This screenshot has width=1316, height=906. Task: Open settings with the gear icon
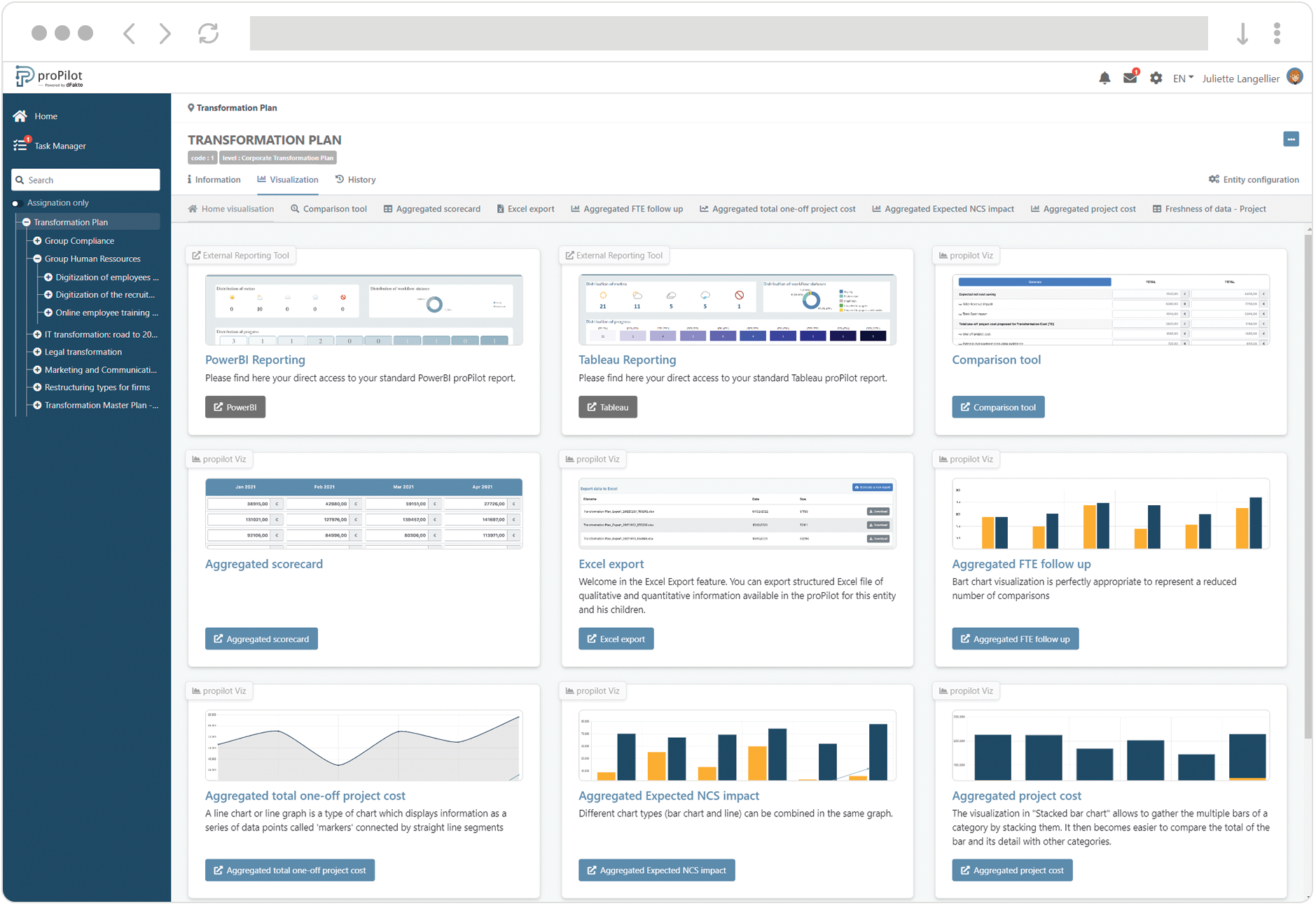(1156, 78)
